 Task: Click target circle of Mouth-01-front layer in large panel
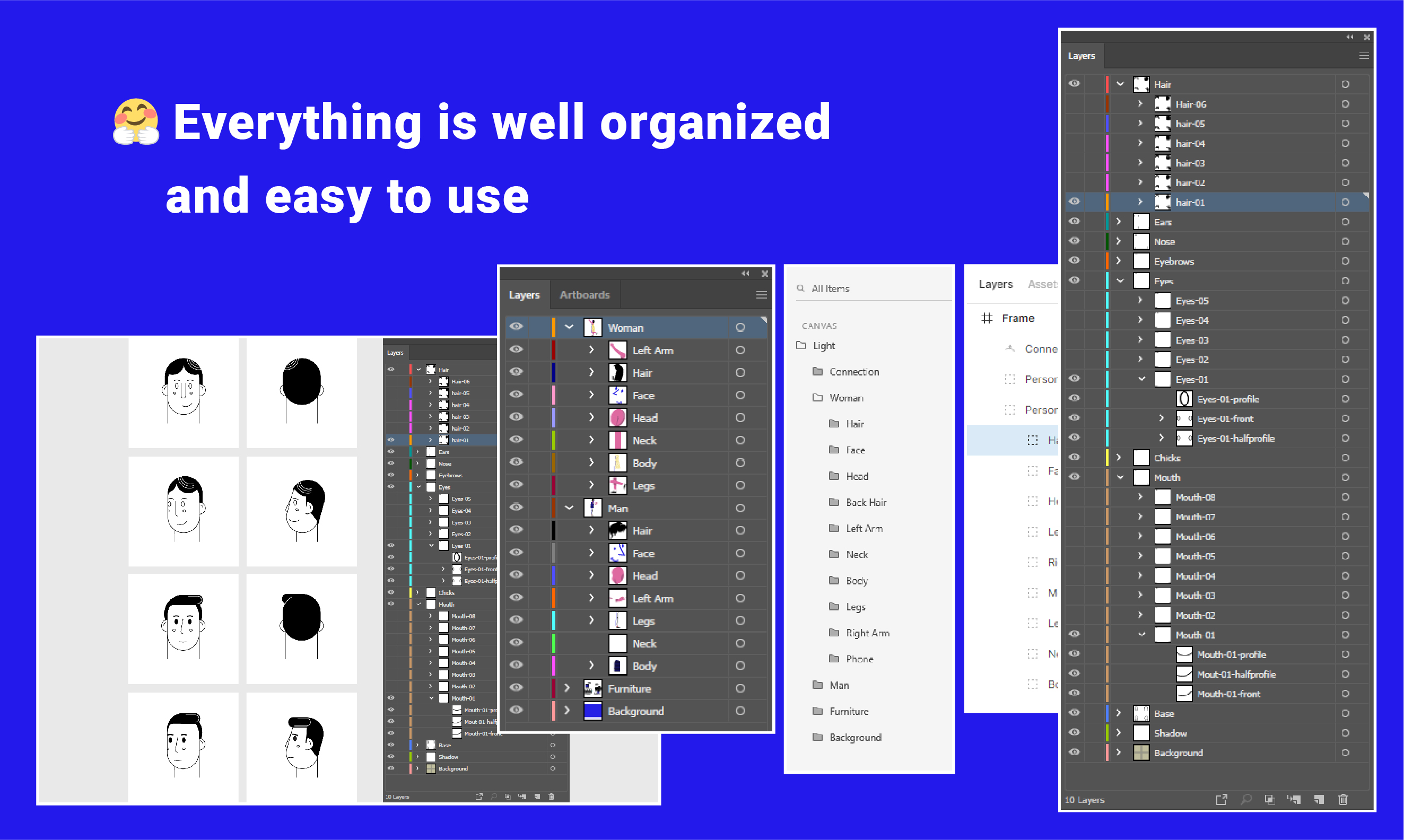point(1345,694)
